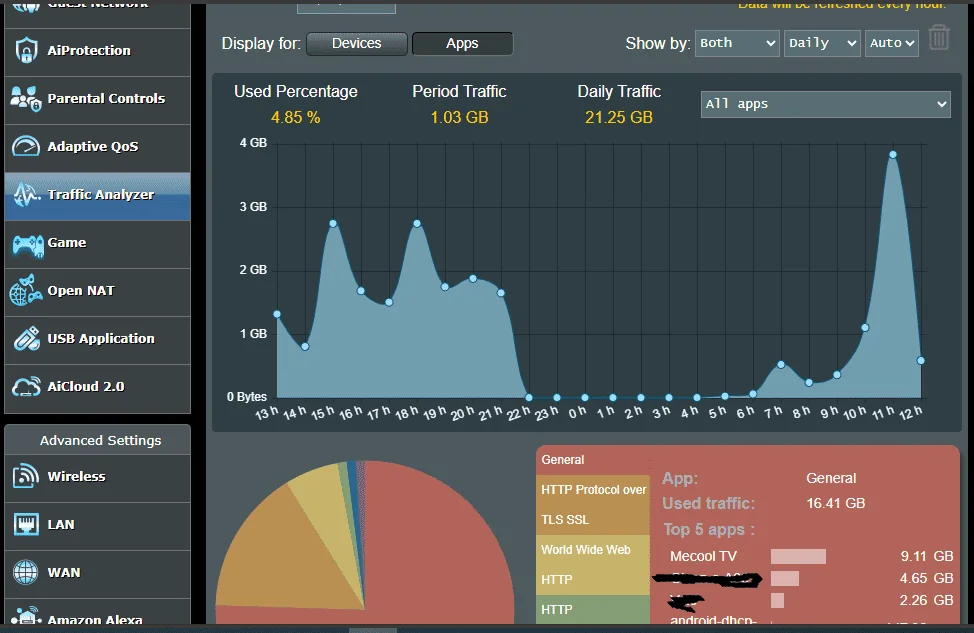Select 'World Wide Web' legend entry

click(593, 565)
